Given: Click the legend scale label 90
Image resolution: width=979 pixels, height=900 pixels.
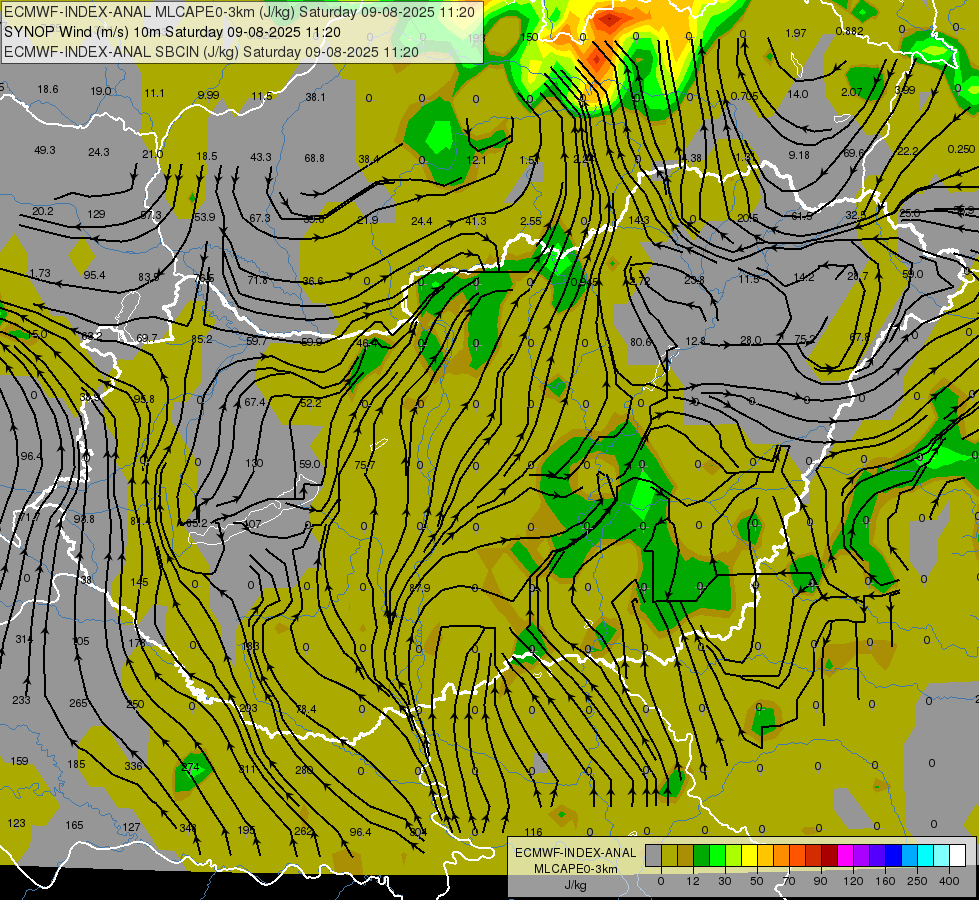Looking at the screenshot, I should pyautogui.click(x=820, y=881).
